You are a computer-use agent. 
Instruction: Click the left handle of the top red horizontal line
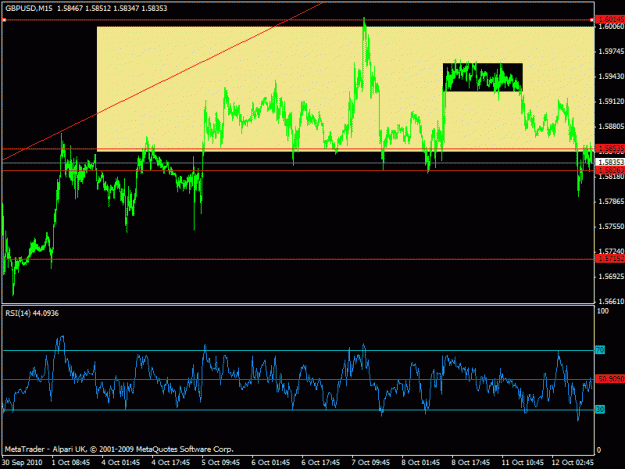(x=4, y=20)
